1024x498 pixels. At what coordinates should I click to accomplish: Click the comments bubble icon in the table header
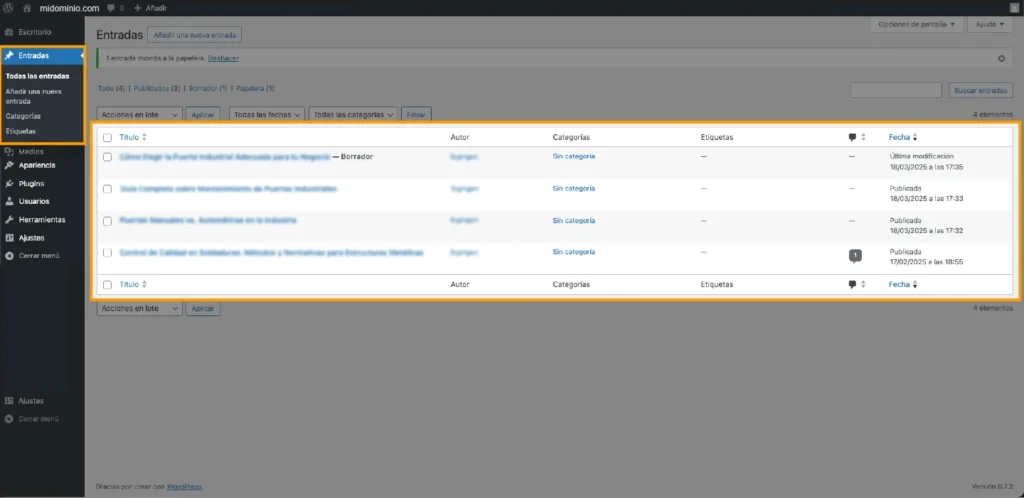852,137
